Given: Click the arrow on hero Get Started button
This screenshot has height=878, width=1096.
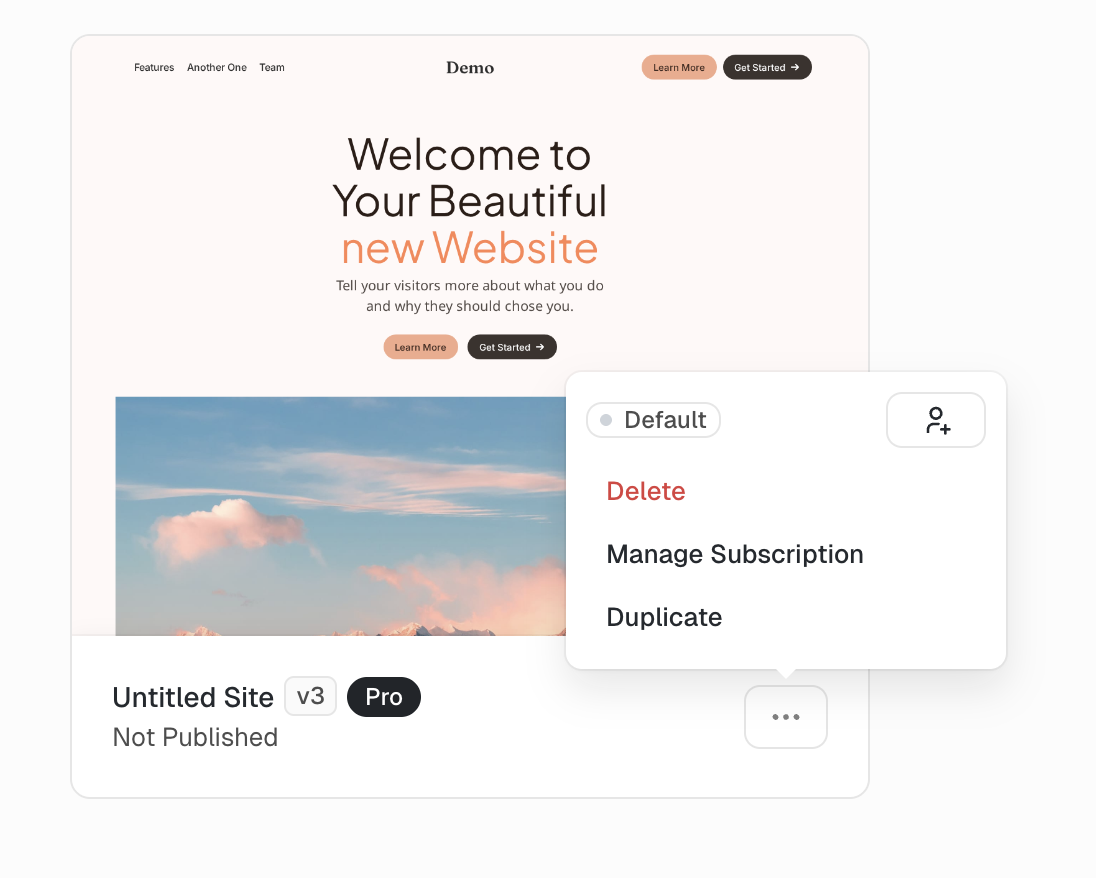Looking at the screenshot, I should tap(540, 347).
